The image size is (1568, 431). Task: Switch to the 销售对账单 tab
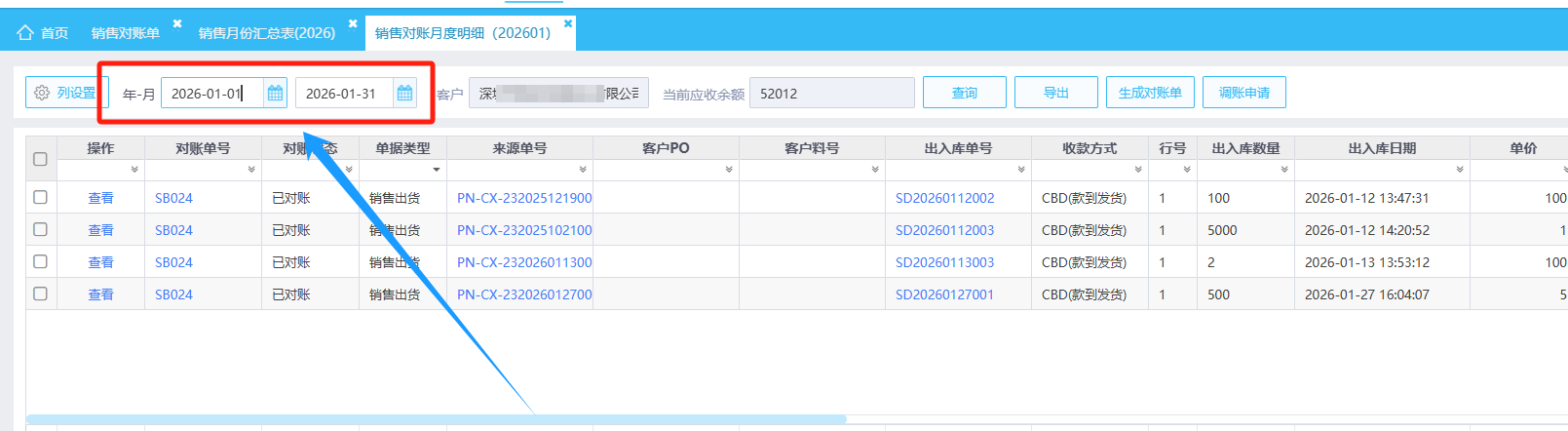tap(126, 33)
